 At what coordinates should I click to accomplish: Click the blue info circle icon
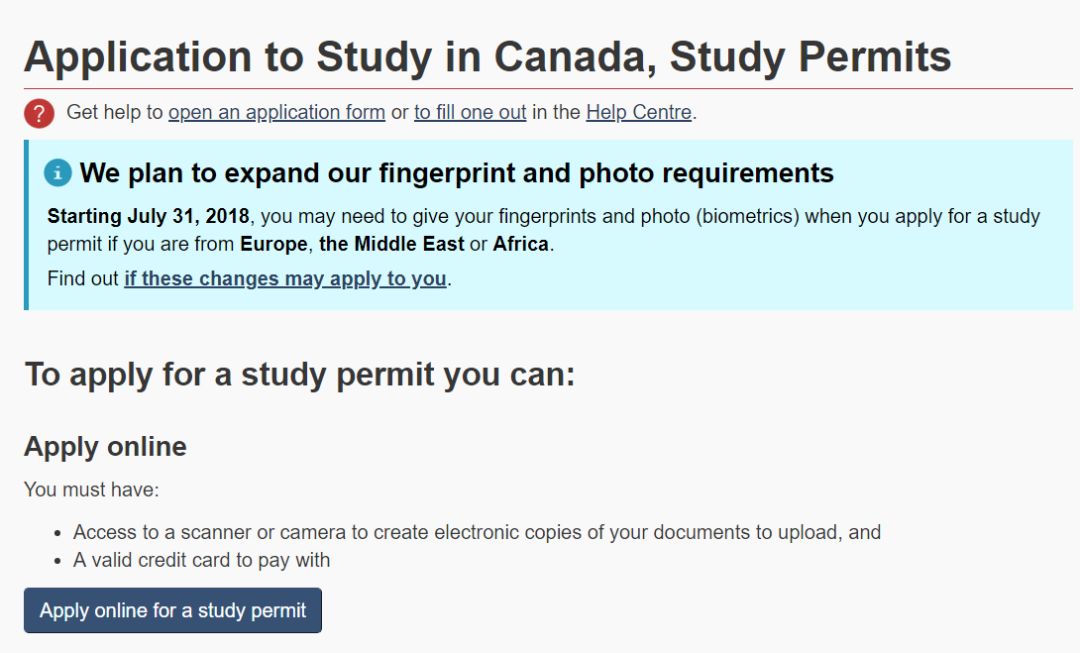tap(58, 173)
